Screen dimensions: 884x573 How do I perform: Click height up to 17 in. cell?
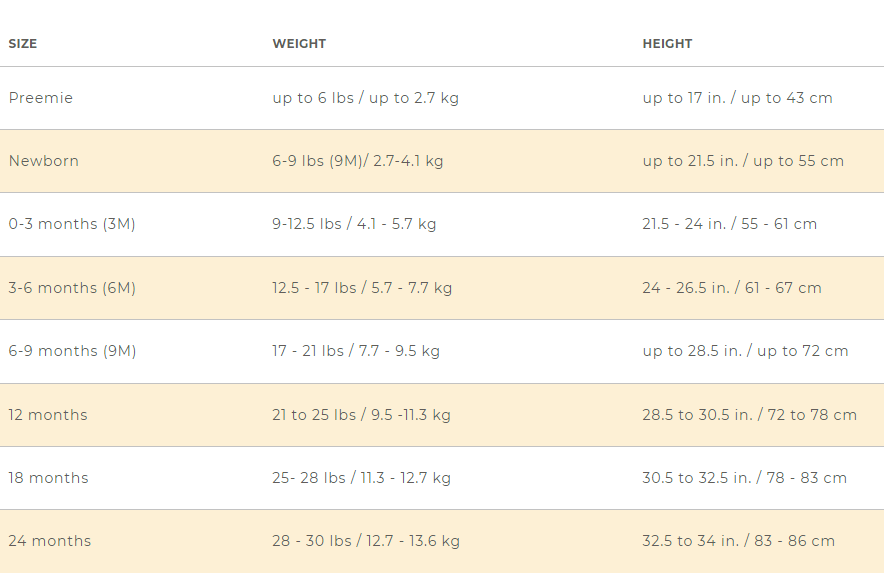point(737,98)
